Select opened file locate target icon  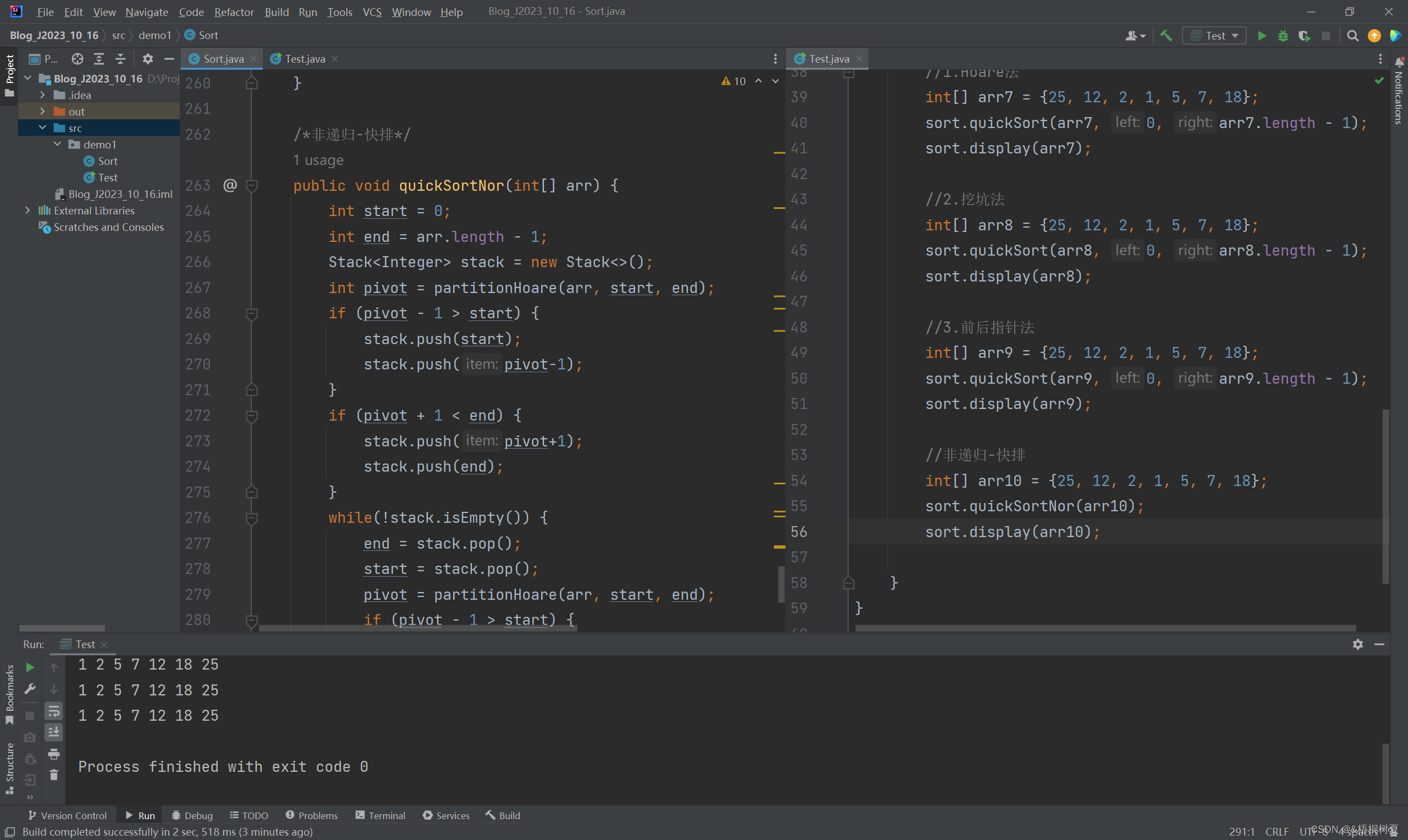[78, 59]
